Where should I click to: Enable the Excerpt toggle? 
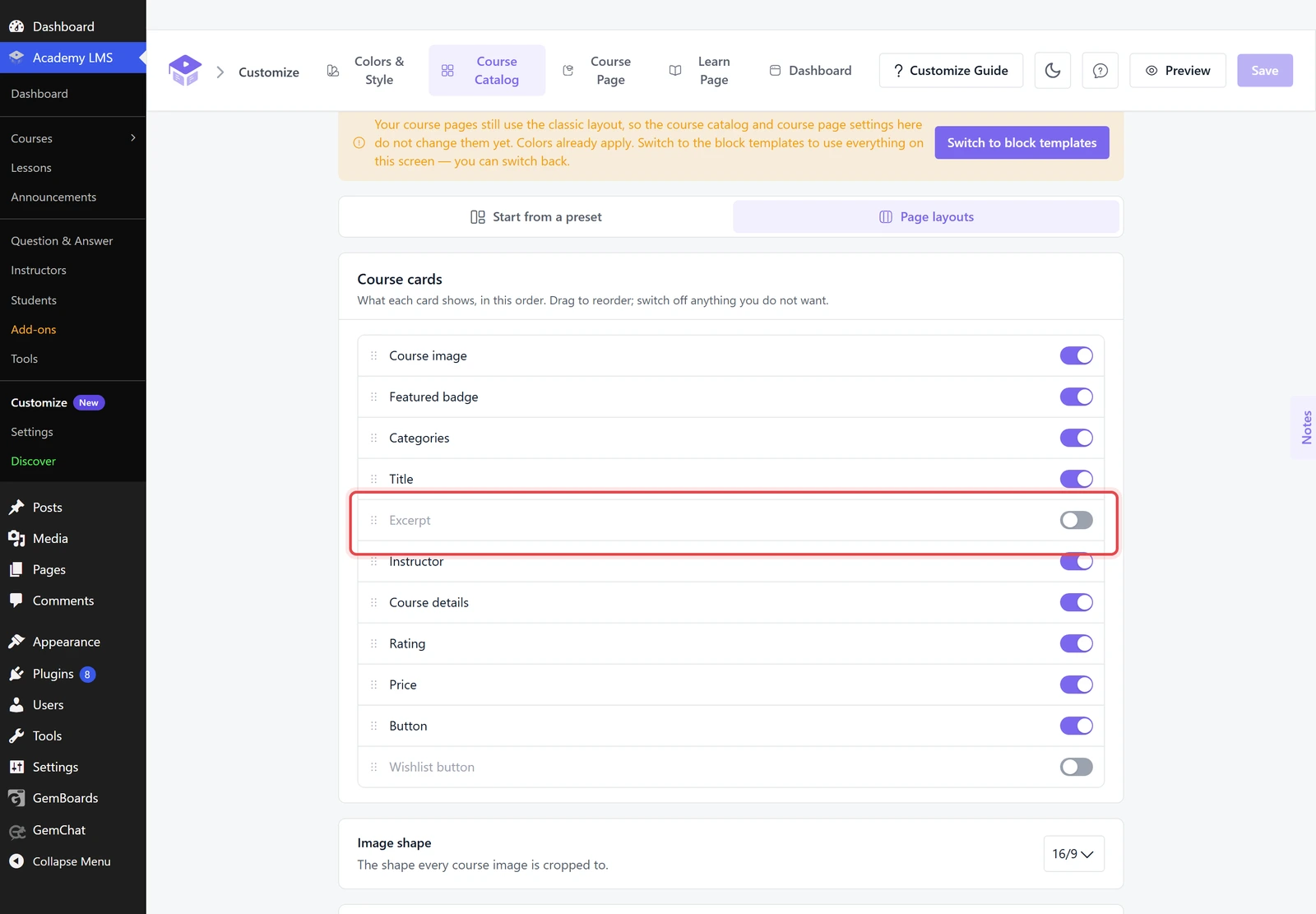pyautogui.click(x=1076, y=520)
